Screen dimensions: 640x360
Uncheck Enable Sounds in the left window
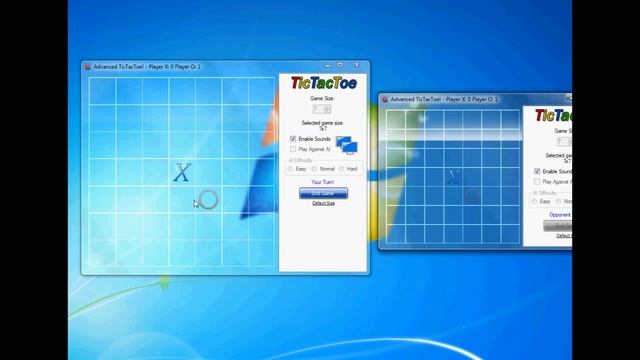click(x=293, y=139)
